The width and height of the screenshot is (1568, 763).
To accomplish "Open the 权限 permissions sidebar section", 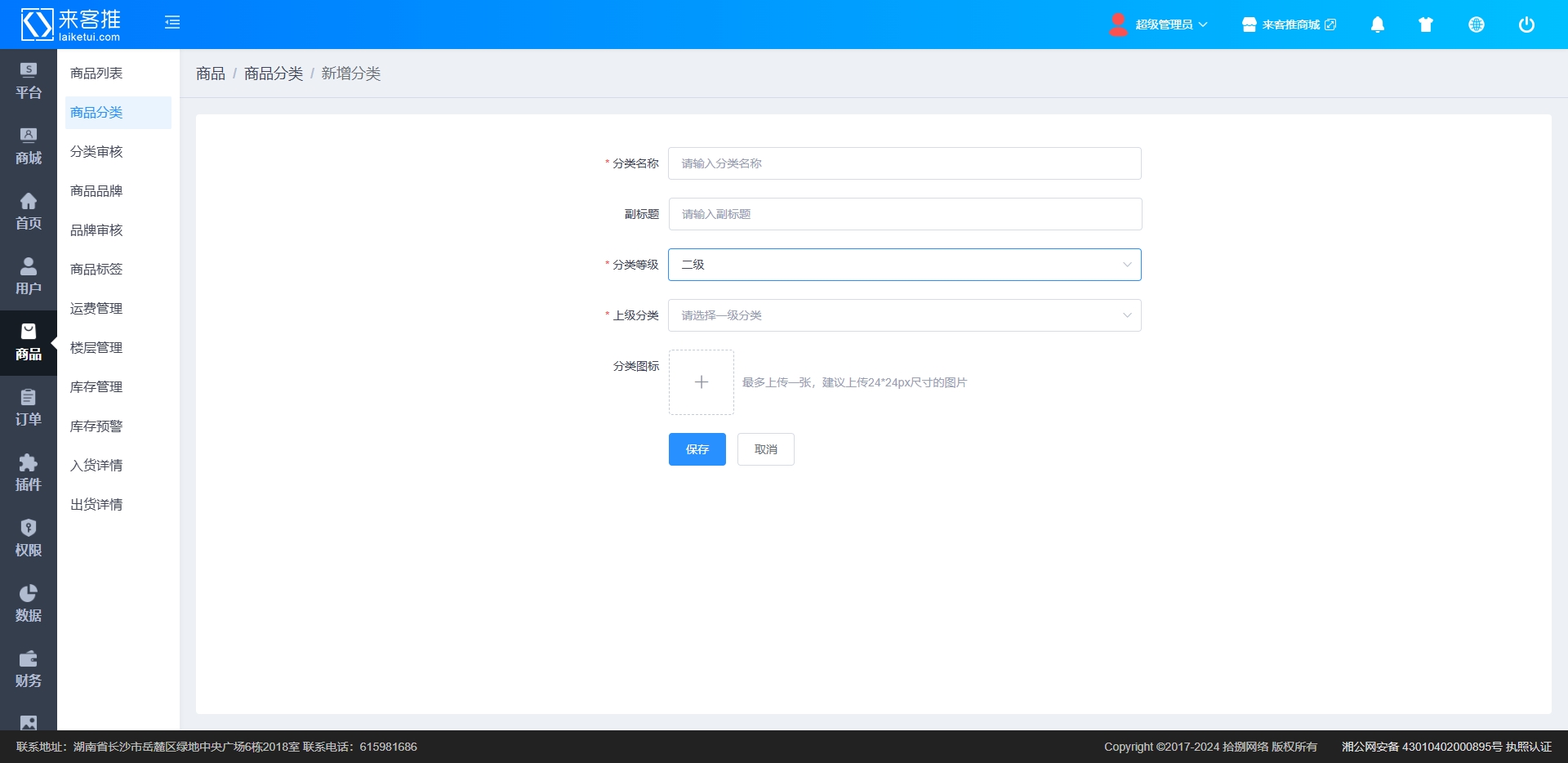I will 29,538.
